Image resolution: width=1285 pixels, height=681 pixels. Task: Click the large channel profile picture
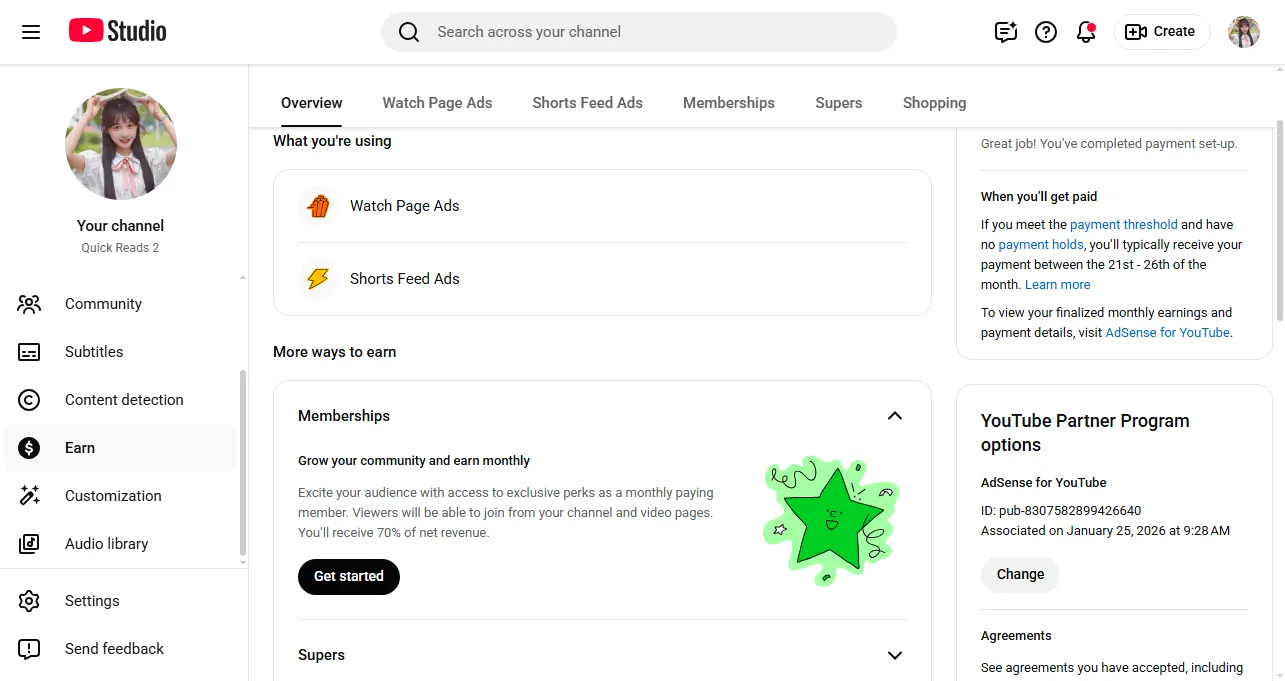121,144
